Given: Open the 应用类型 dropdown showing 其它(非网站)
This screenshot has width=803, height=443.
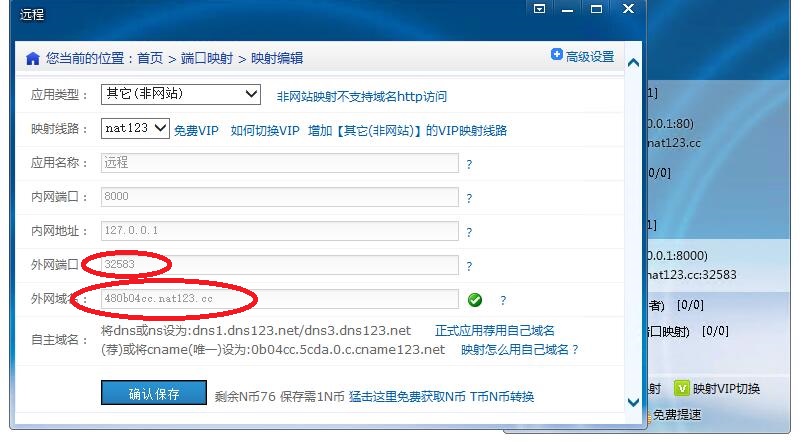Looking at the screenshot, I should [x=181, y=95].
